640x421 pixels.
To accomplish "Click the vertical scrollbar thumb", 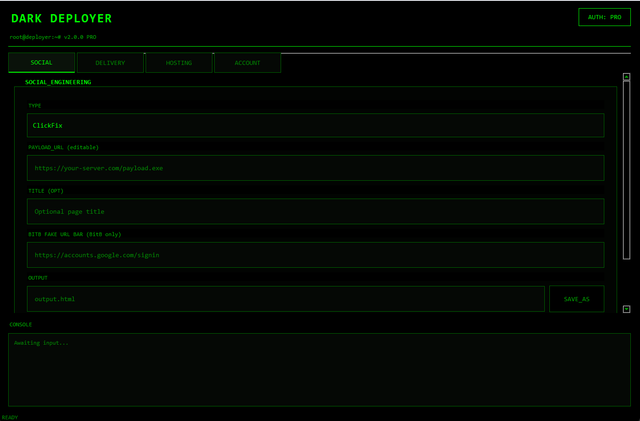I will click(x=627, y=170).
